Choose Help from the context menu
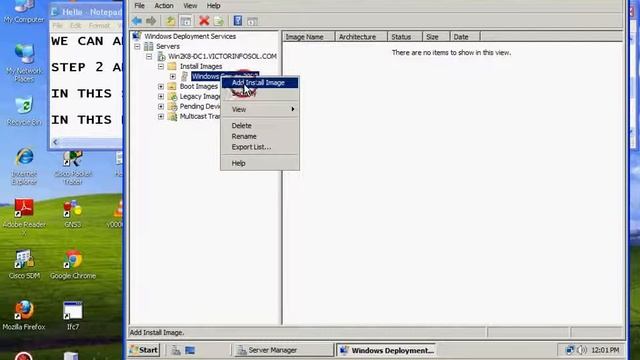The height and width of the screenshot is (360, 640). (x=260, y=163)
